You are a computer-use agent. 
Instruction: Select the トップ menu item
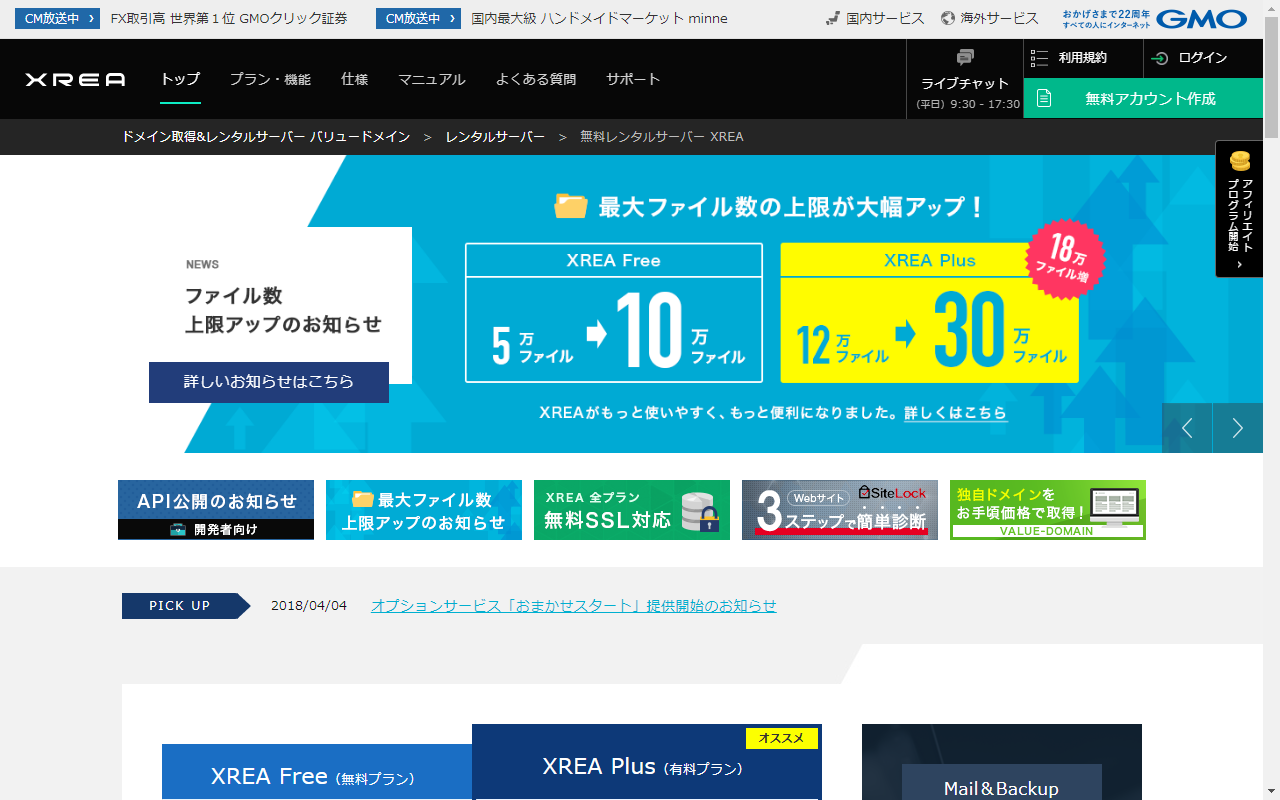click(x=181, y=79)
